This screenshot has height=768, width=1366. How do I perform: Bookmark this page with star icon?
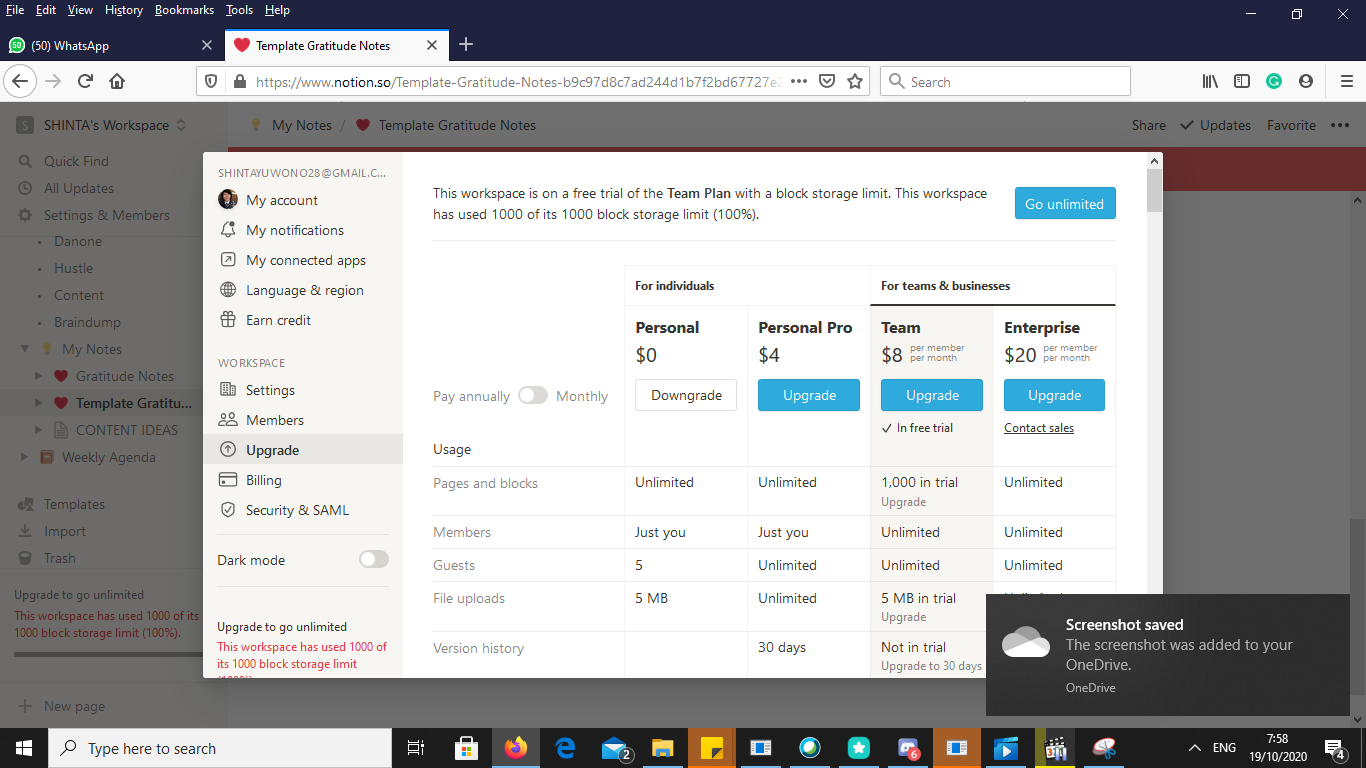(x=855, y=82)
